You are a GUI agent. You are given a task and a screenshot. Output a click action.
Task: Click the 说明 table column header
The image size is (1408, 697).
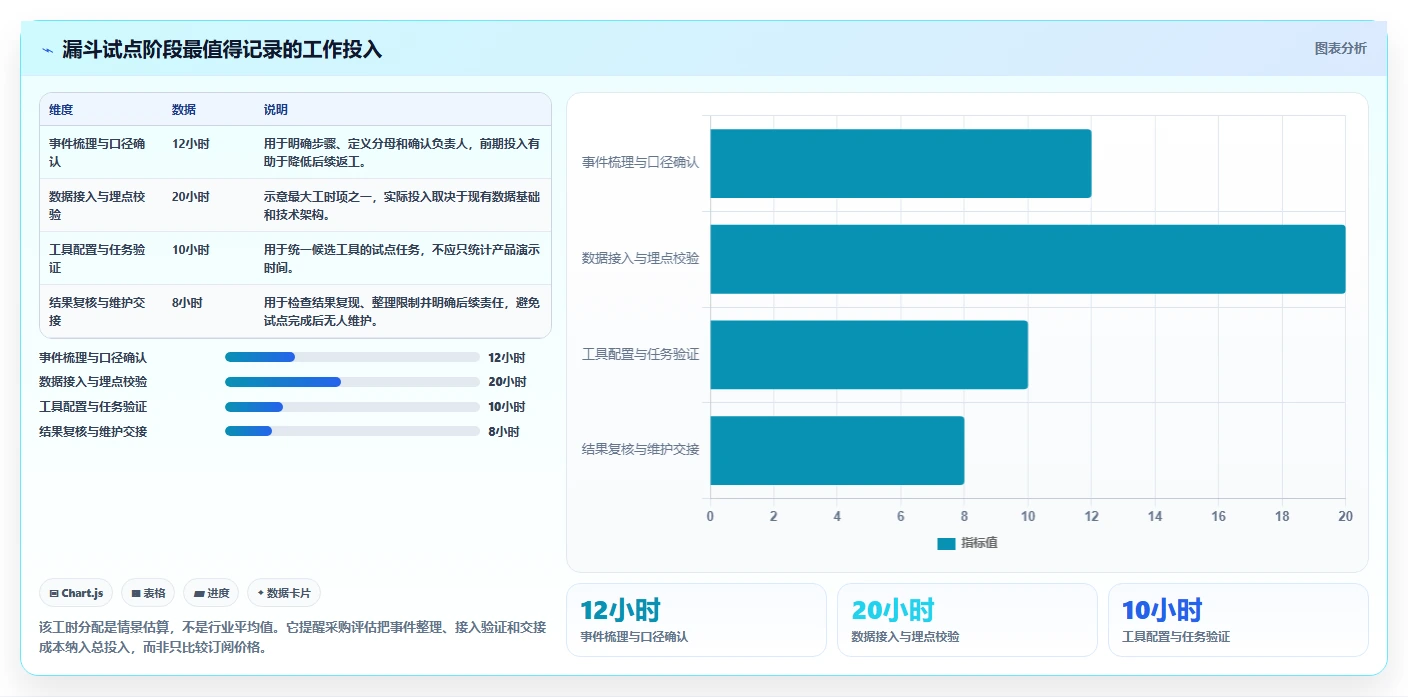(276, 110)
